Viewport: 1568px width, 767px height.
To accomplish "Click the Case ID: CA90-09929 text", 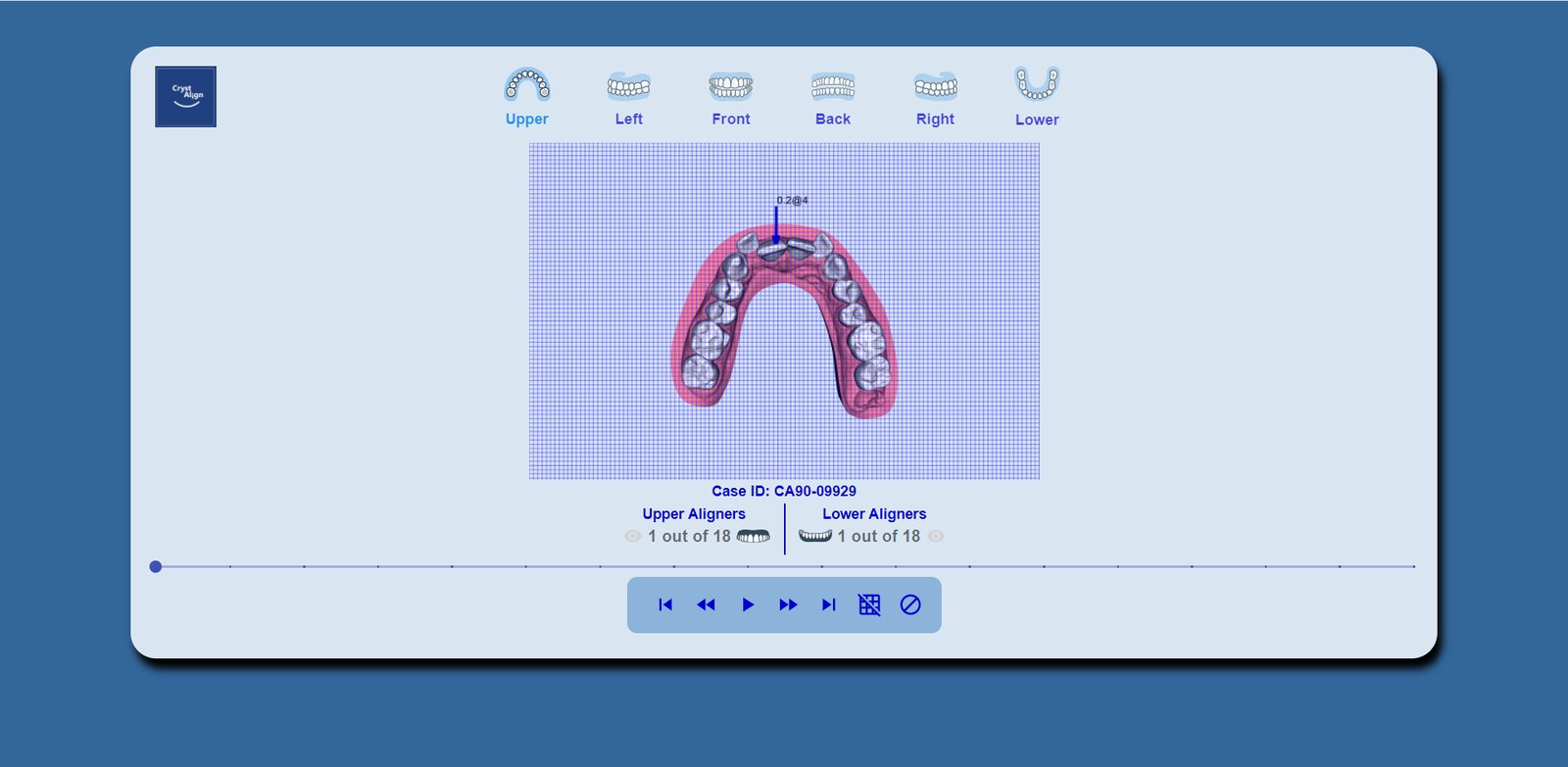I will point(784,491).
